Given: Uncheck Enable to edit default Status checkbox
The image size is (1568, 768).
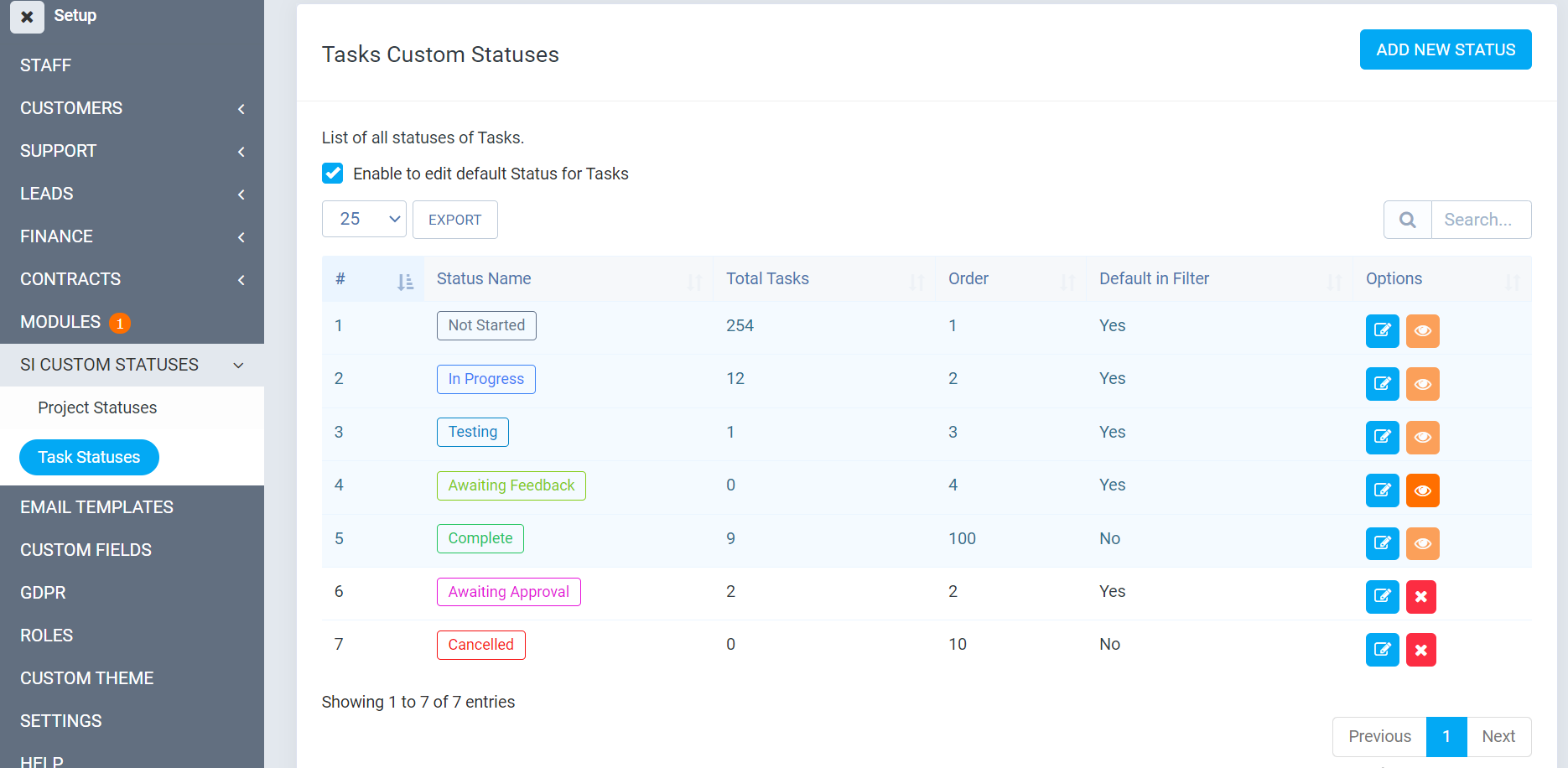Looking at the screenshot, I should click(333, 174).
